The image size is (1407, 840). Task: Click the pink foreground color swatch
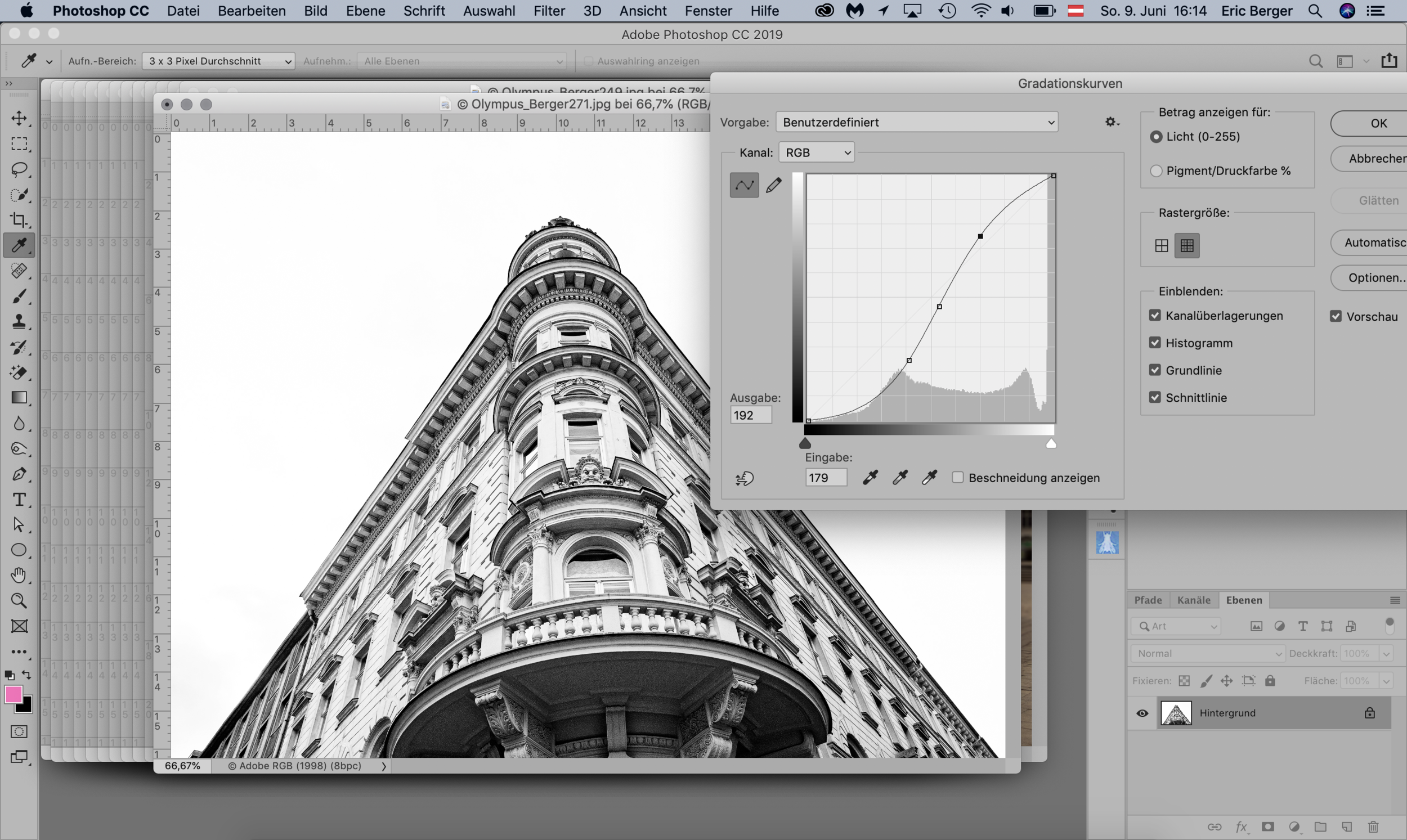coord(13,694)
